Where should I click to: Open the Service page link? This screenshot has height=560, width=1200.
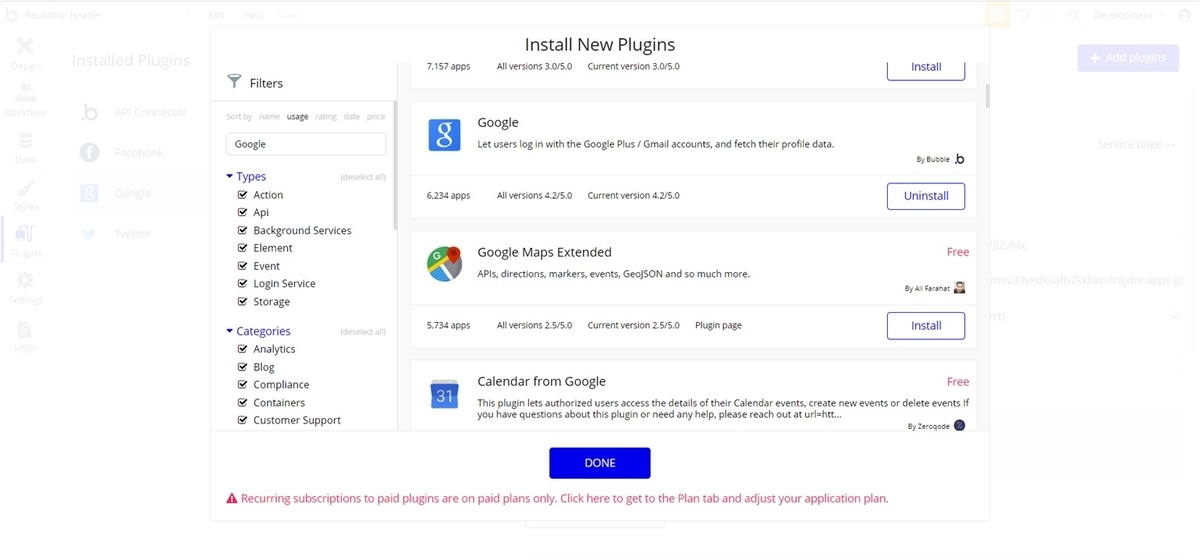[1136, 144]
